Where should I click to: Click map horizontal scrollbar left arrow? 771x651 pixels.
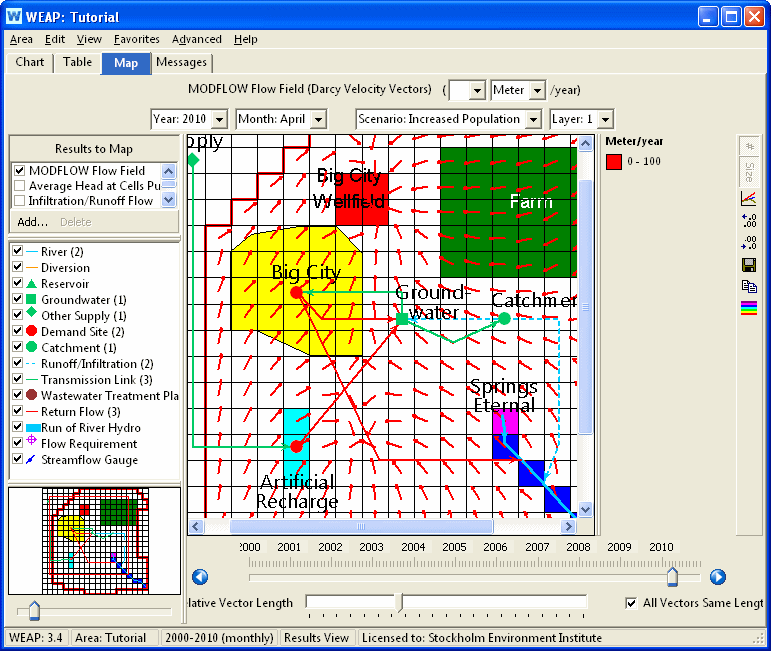click(x=196, y=527)
